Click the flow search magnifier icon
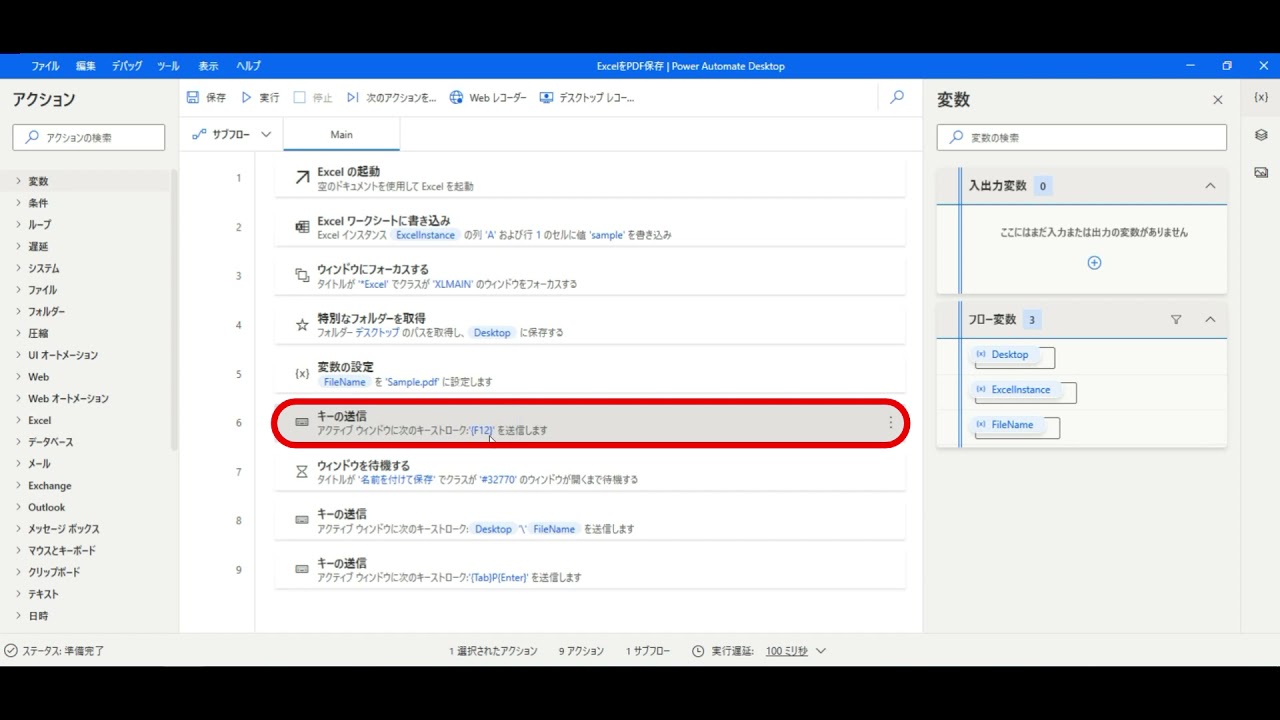1280x720 pixels. (897, 97)
